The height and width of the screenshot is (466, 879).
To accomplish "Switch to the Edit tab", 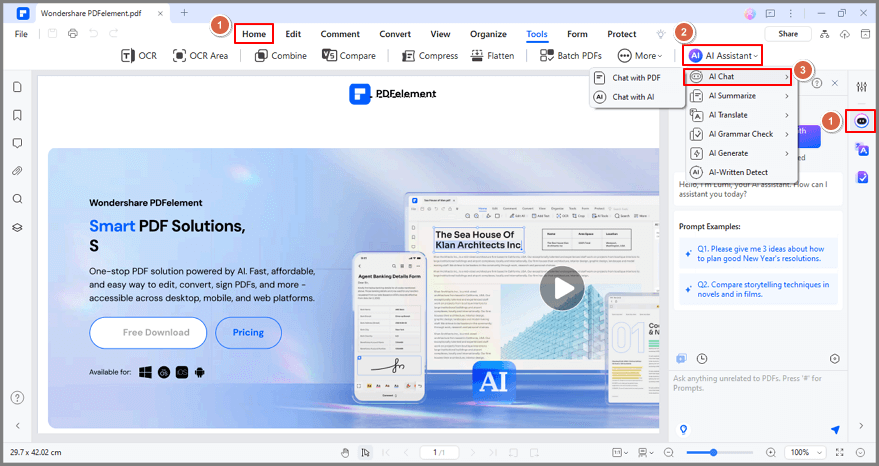I will pos(293,34).
